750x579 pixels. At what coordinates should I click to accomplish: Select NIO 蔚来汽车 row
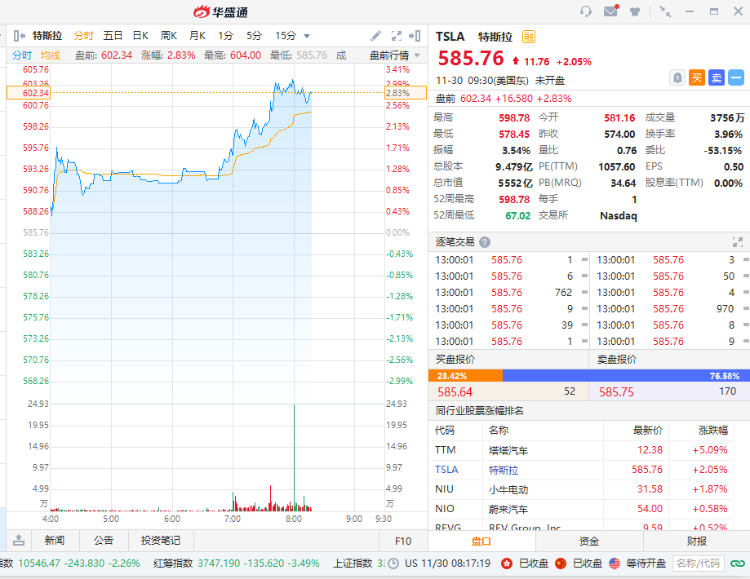[581, 509]
